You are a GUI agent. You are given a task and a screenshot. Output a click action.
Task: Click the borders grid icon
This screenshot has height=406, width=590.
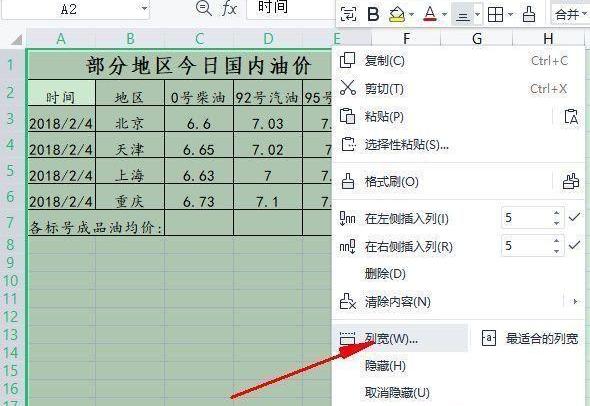coord(495,14)
